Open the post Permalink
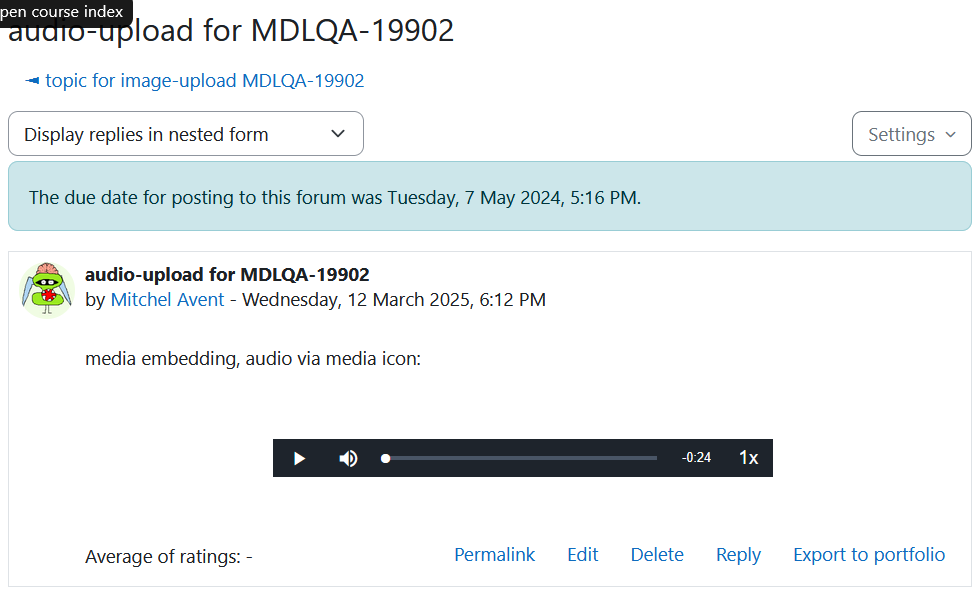The height and width of the screenshot is (593, 979). [x=494, y=554]
